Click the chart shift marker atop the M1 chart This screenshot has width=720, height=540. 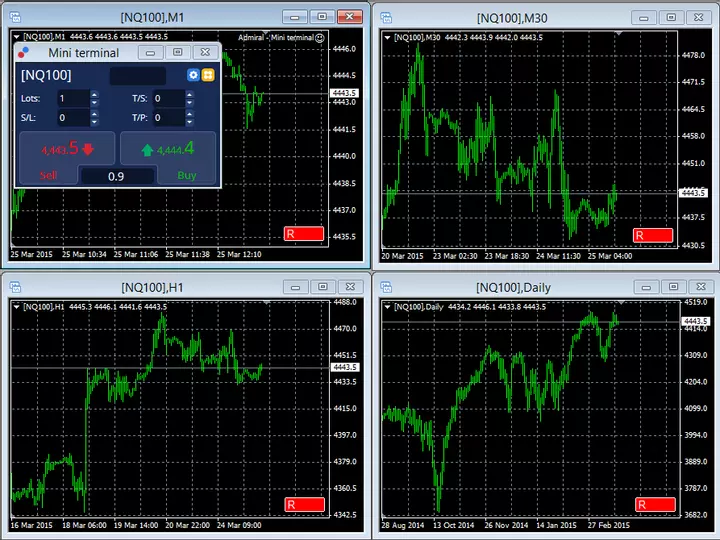pyautogui.click(x=266, y=32)
